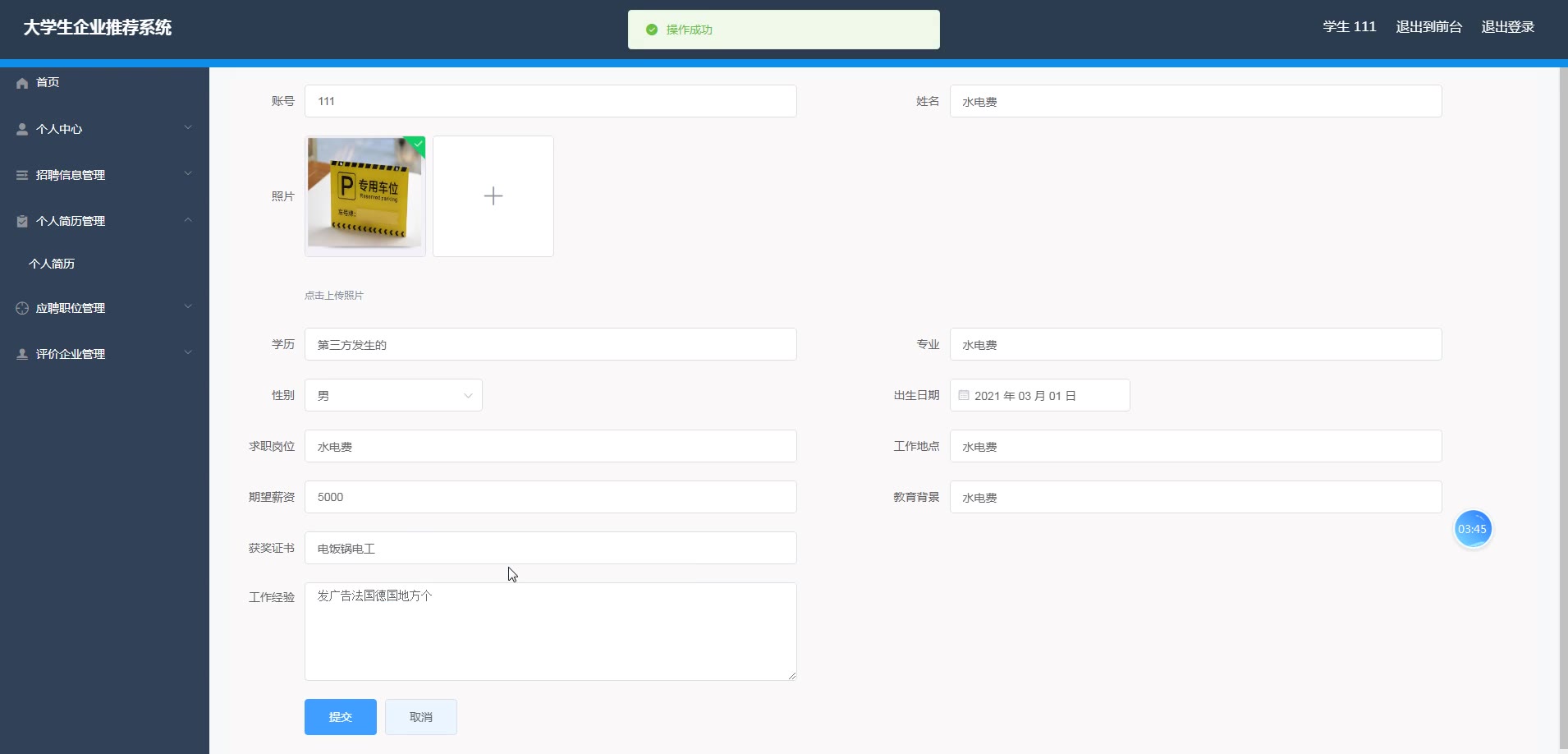Click the user icon beside 评价企业管理

tap(22, 354)
